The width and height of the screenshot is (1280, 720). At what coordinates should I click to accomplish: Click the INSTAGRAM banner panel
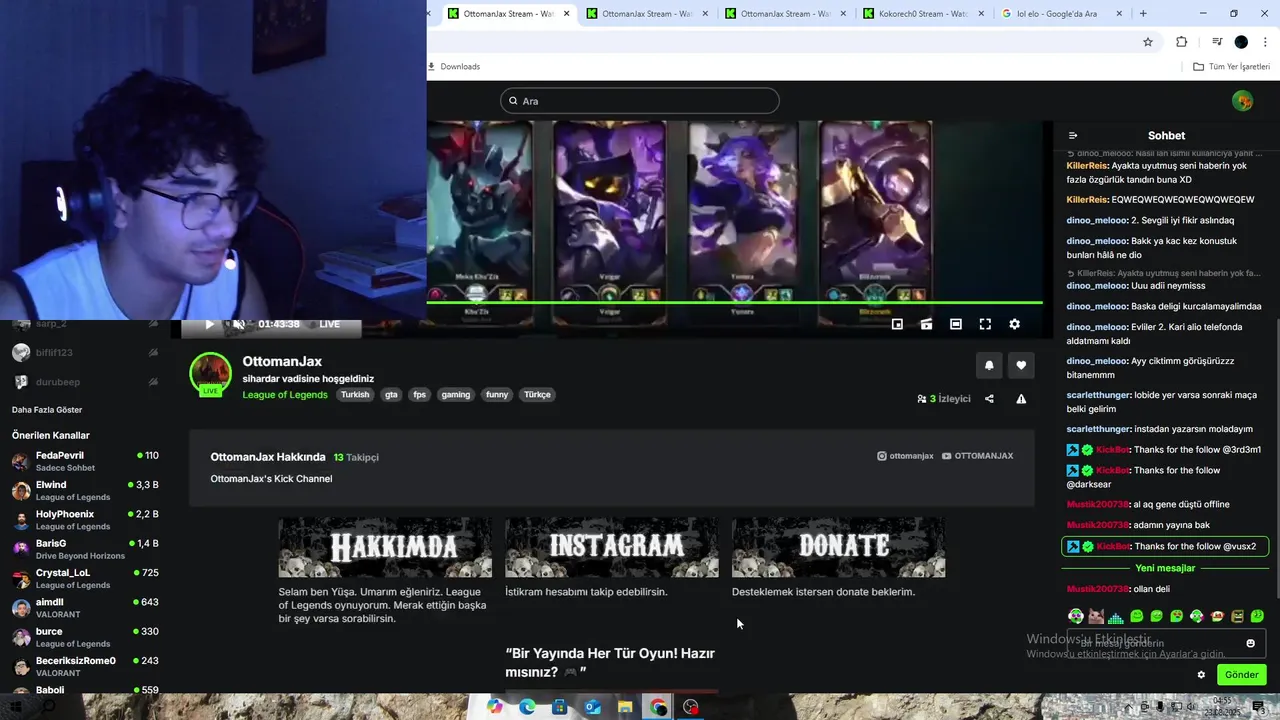(x=612, y=547)
